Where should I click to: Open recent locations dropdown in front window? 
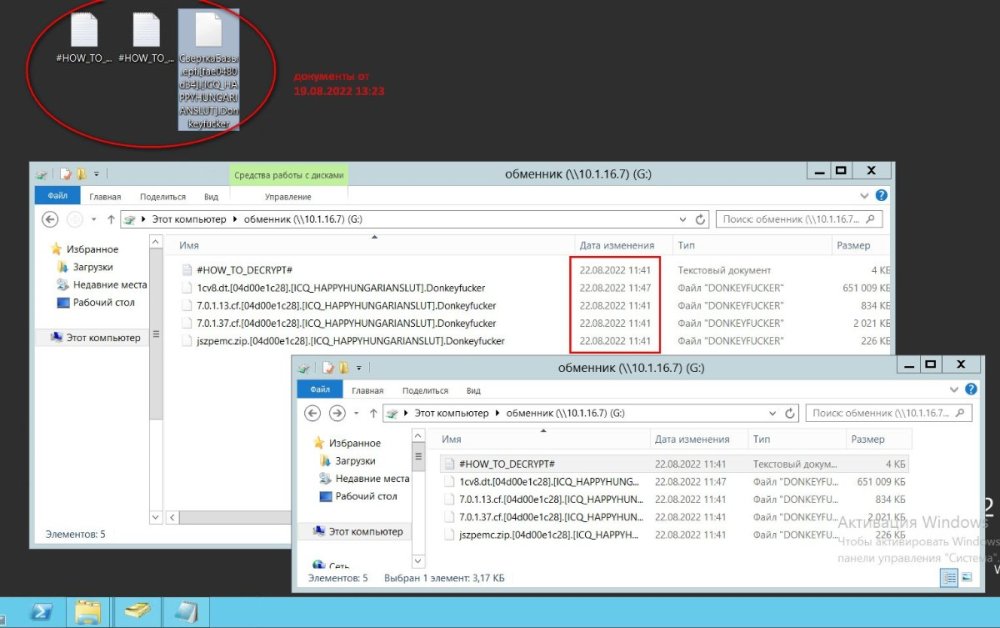(356, 413)
